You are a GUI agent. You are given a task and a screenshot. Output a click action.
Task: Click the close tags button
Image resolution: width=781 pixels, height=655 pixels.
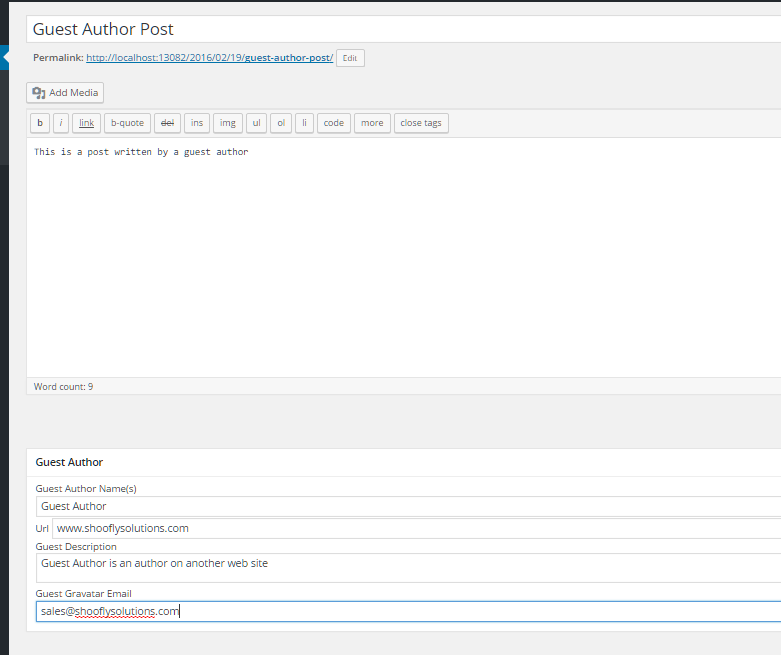pos(421,123)
